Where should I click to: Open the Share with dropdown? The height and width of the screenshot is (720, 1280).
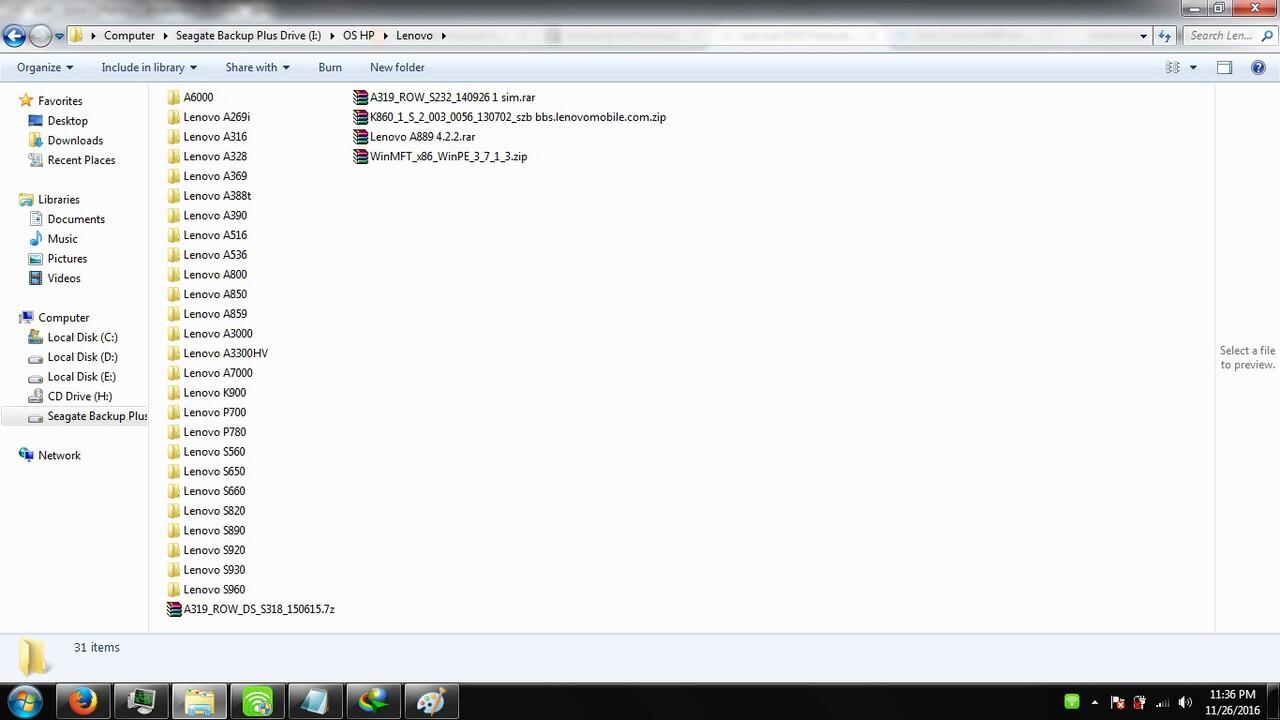click(257, 67)
